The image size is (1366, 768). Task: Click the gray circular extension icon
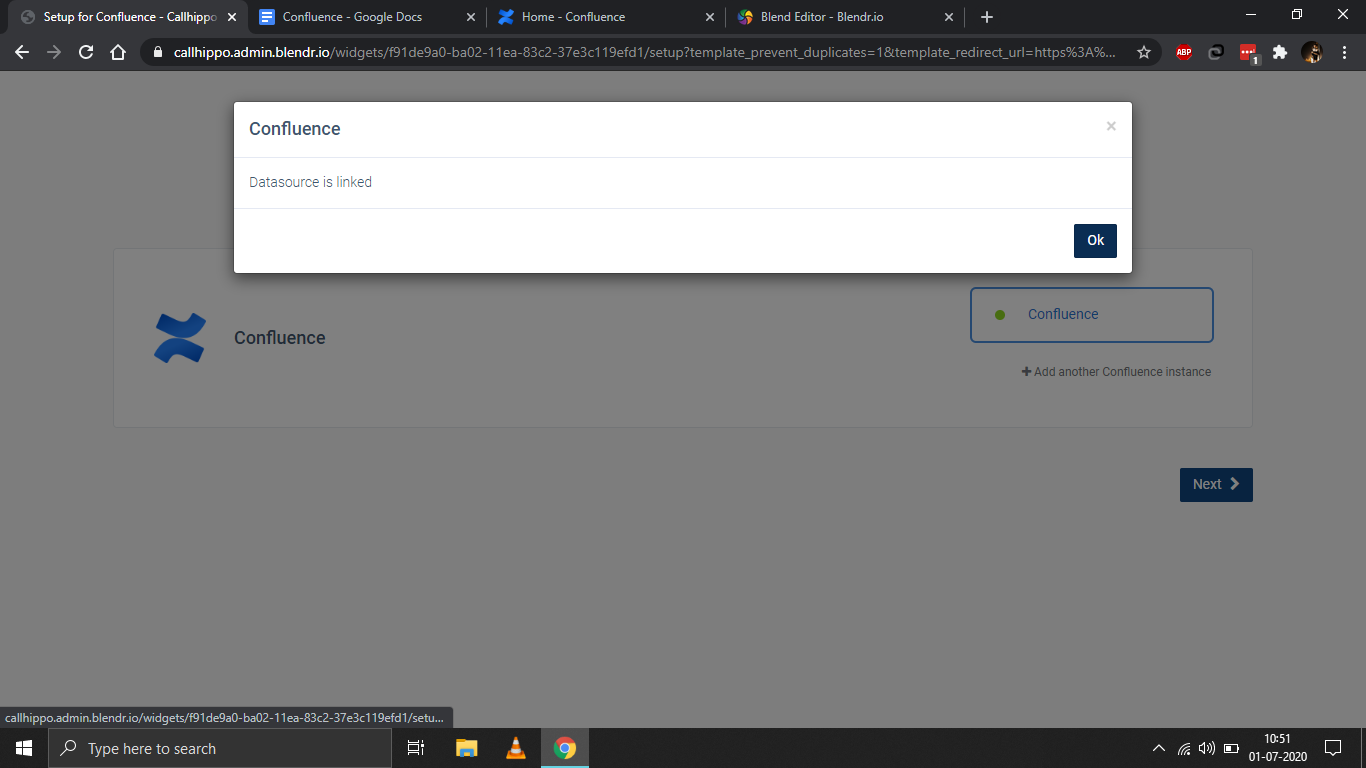(1216, 53)
